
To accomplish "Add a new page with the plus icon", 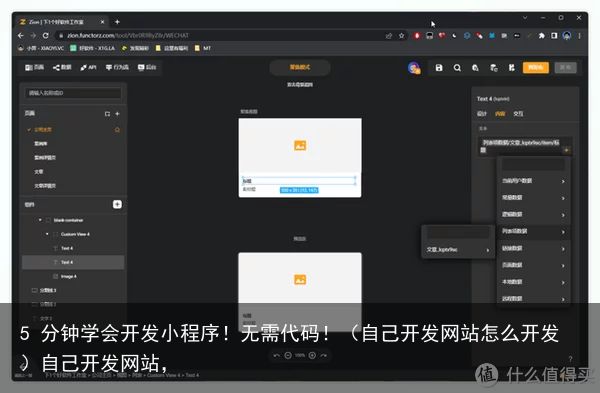I will click(x=117, y=114).
